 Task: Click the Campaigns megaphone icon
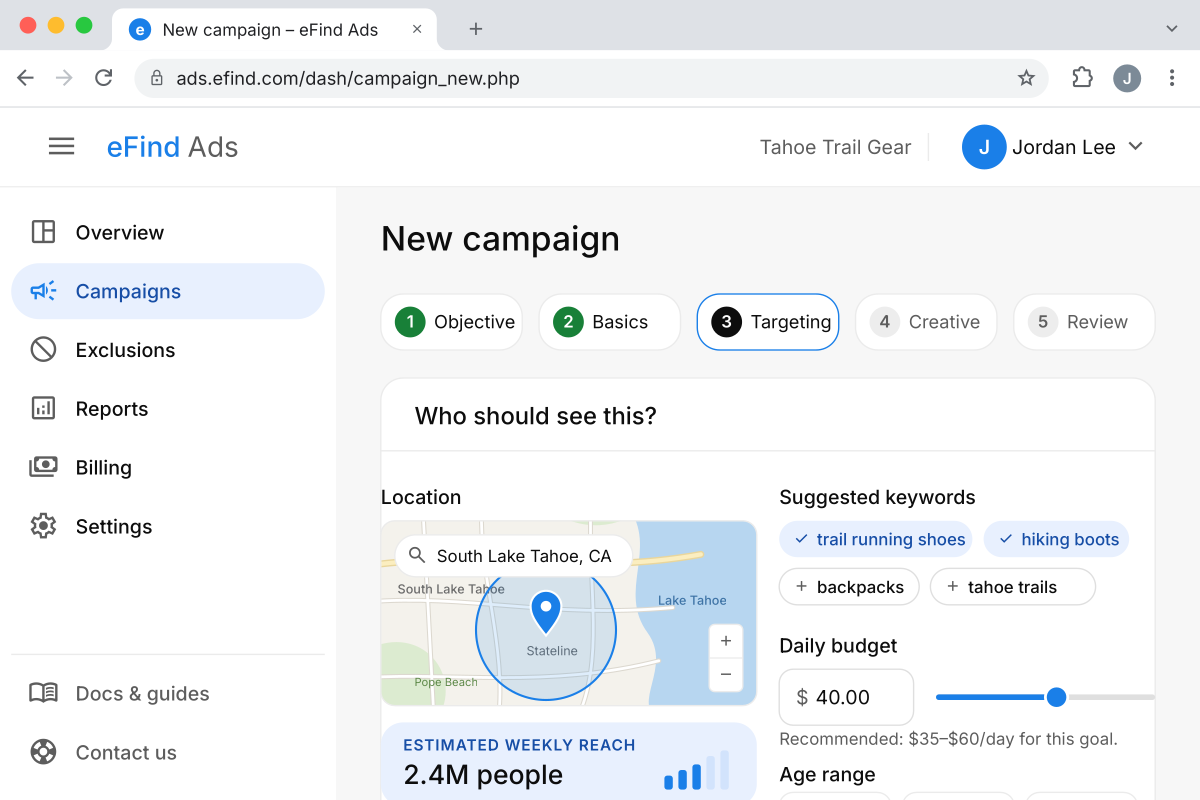point(43,291)
